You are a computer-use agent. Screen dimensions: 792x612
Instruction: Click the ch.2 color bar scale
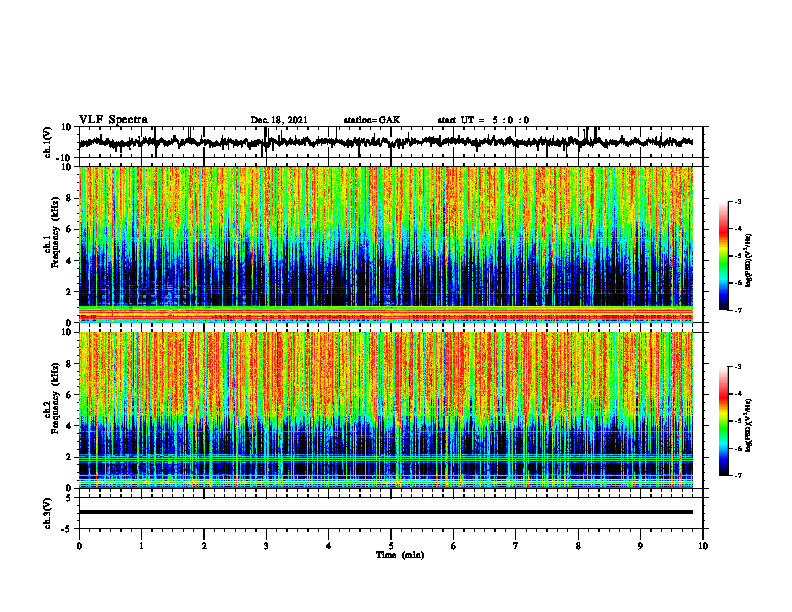tap(723, 421)
